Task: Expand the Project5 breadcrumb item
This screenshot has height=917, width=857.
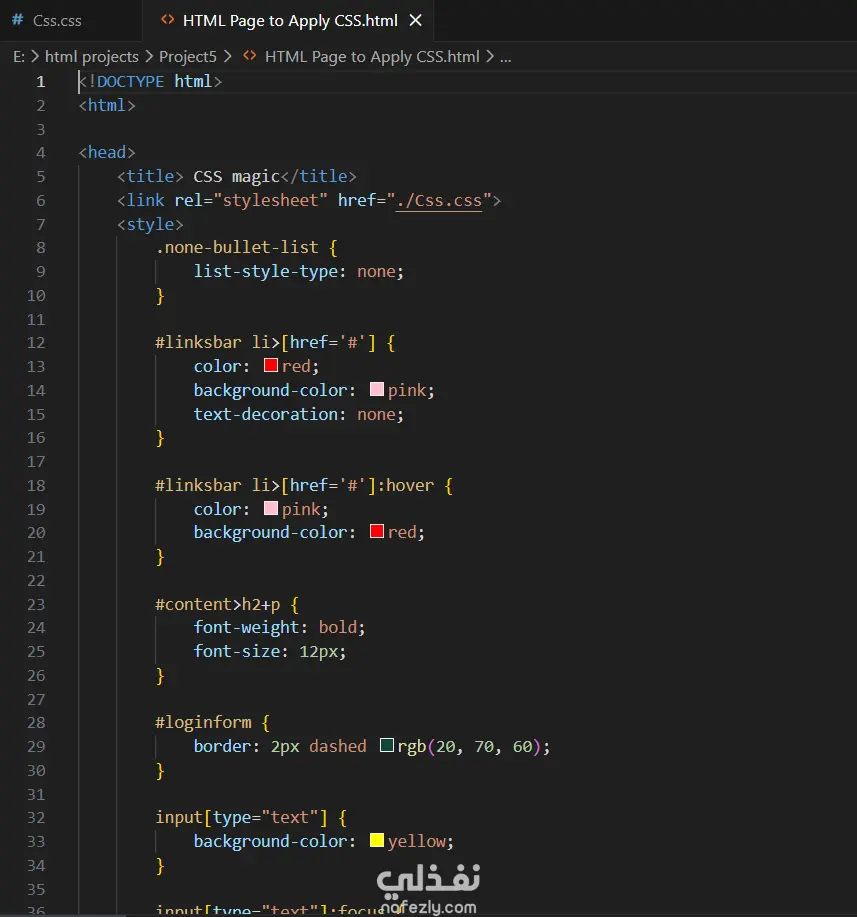Action: pos(188,56)
